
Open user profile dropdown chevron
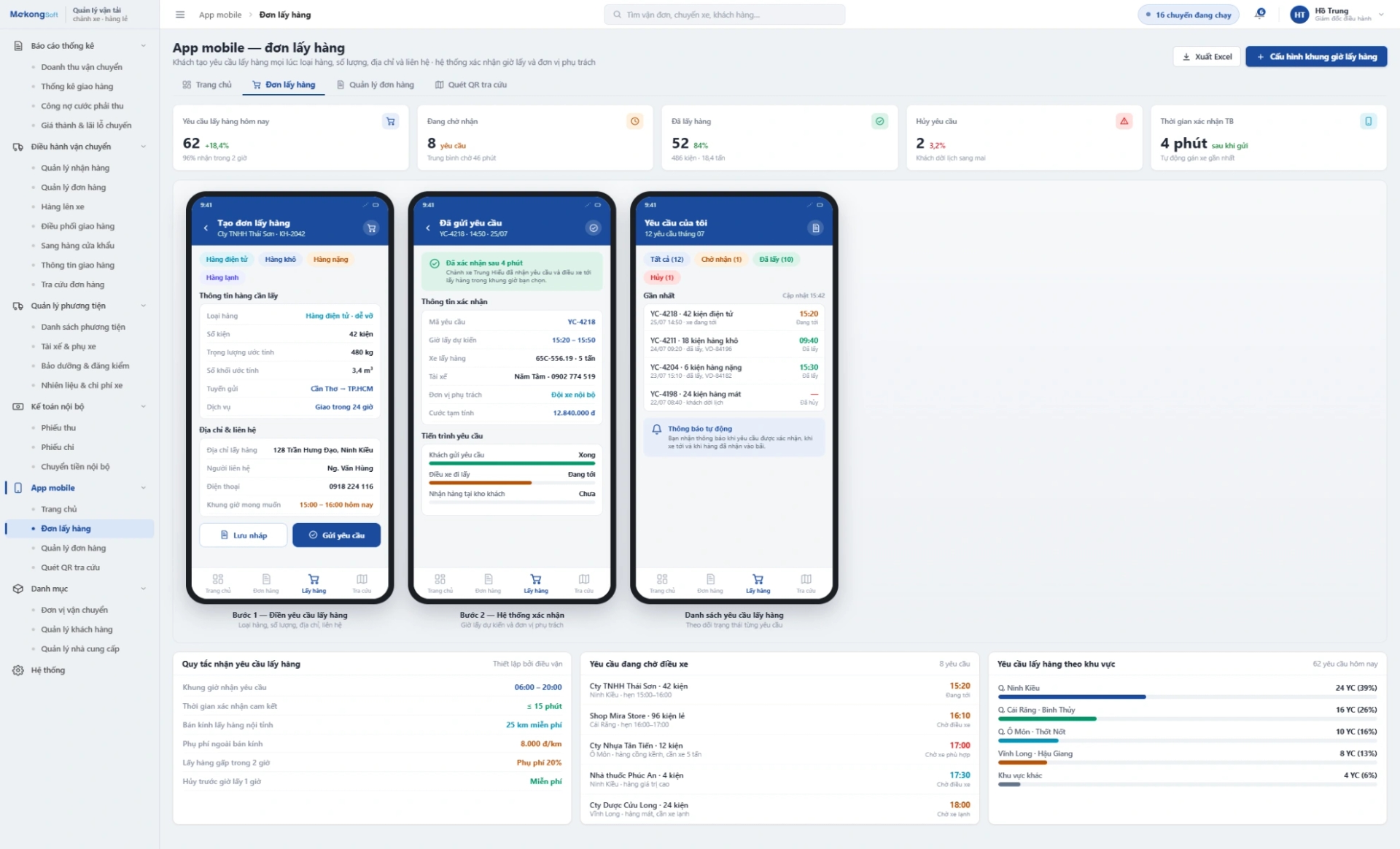(1381, 15)
